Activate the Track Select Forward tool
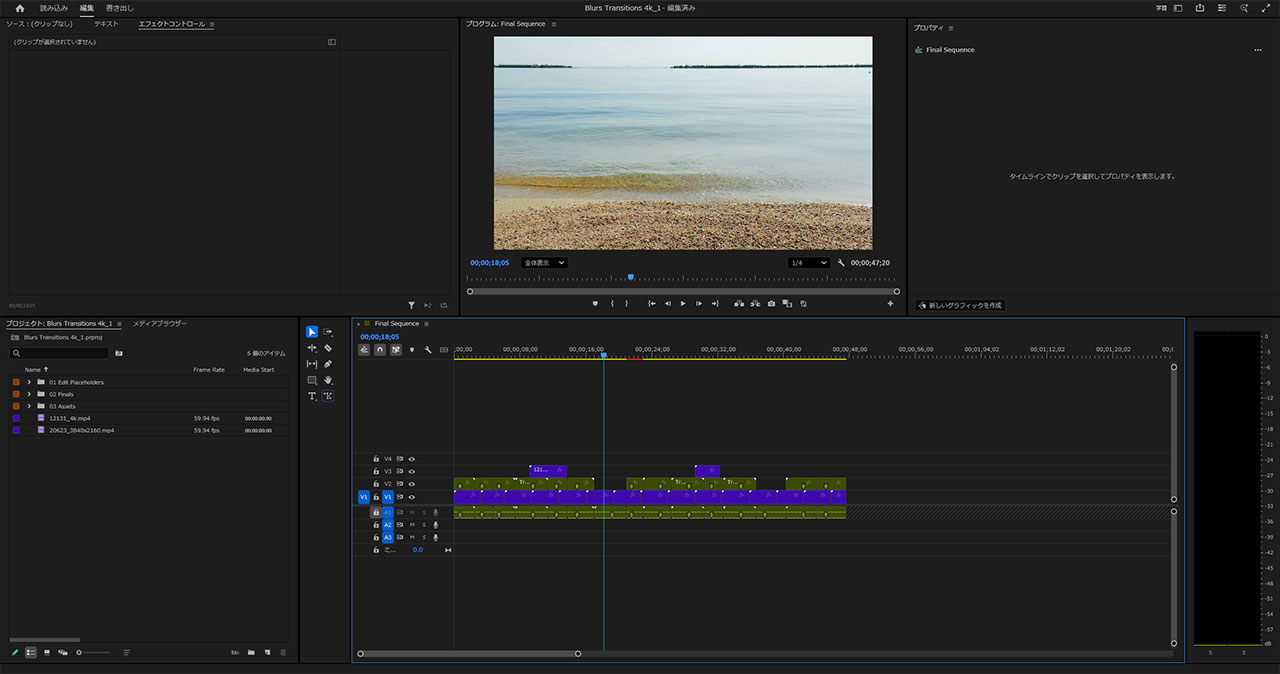 click(x=328, y=332)
